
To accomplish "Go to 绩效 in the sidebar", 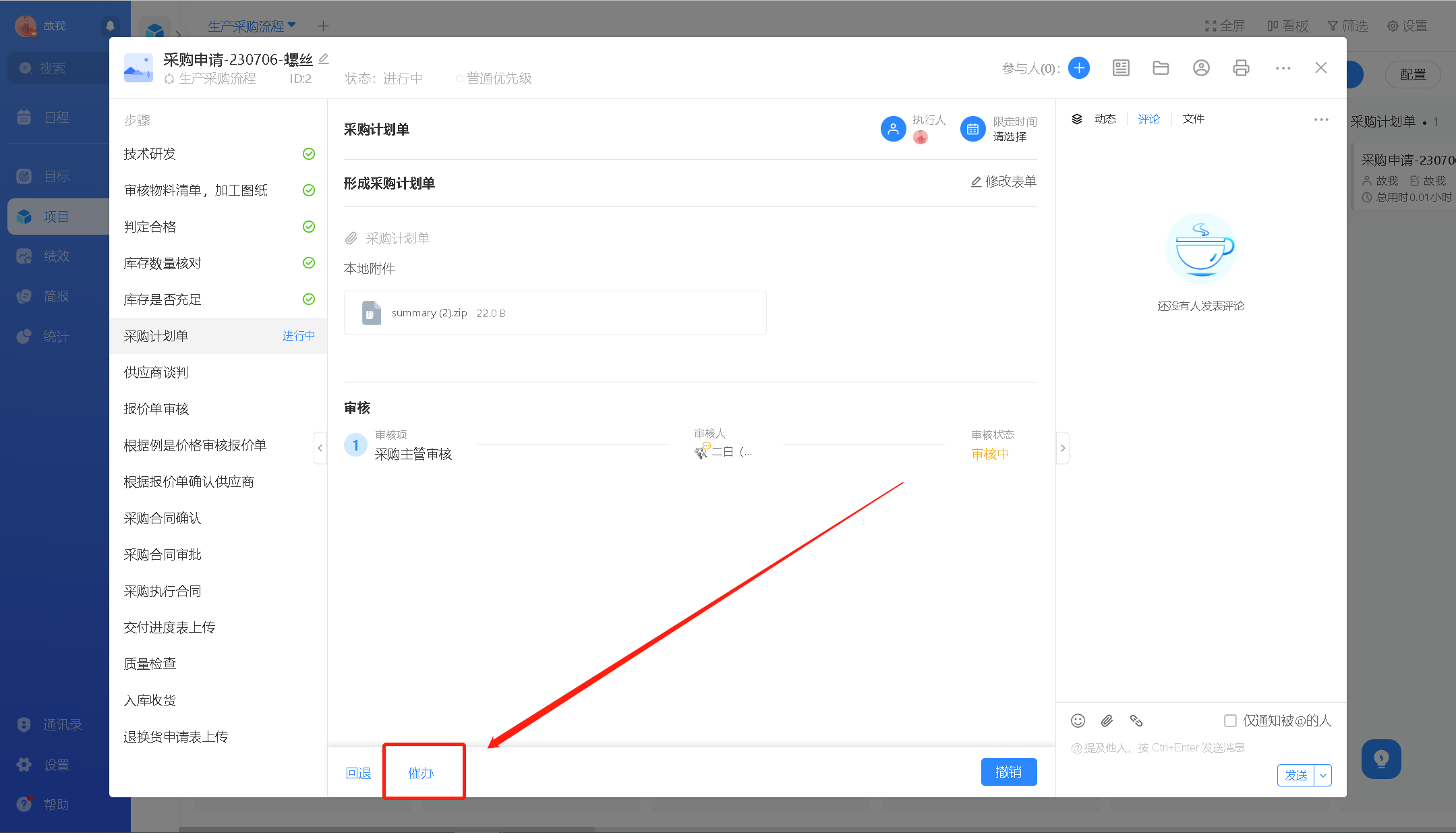I will click(x=55, y=256).
